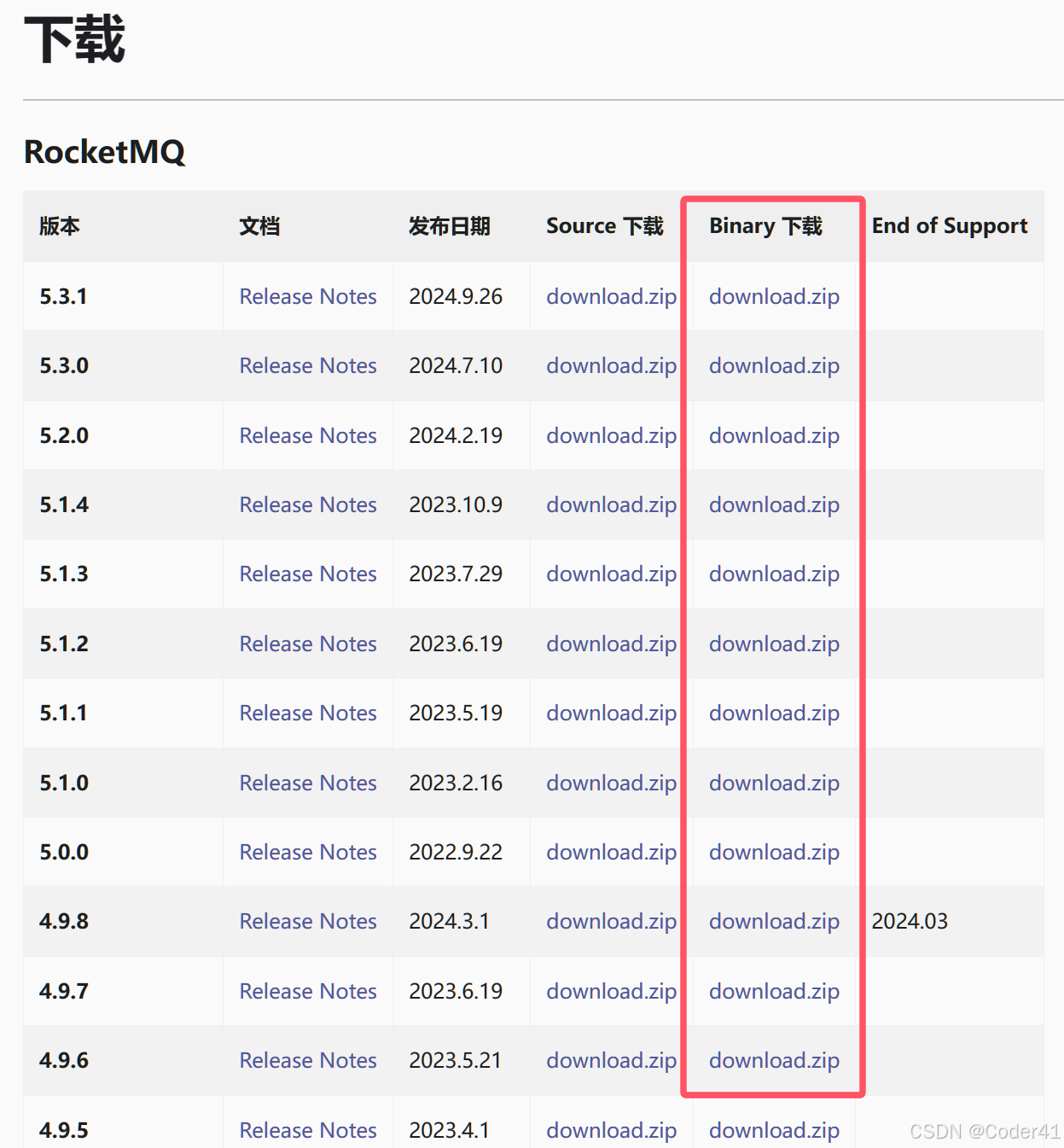Click the RocketMQ section heading

point(104,153)
